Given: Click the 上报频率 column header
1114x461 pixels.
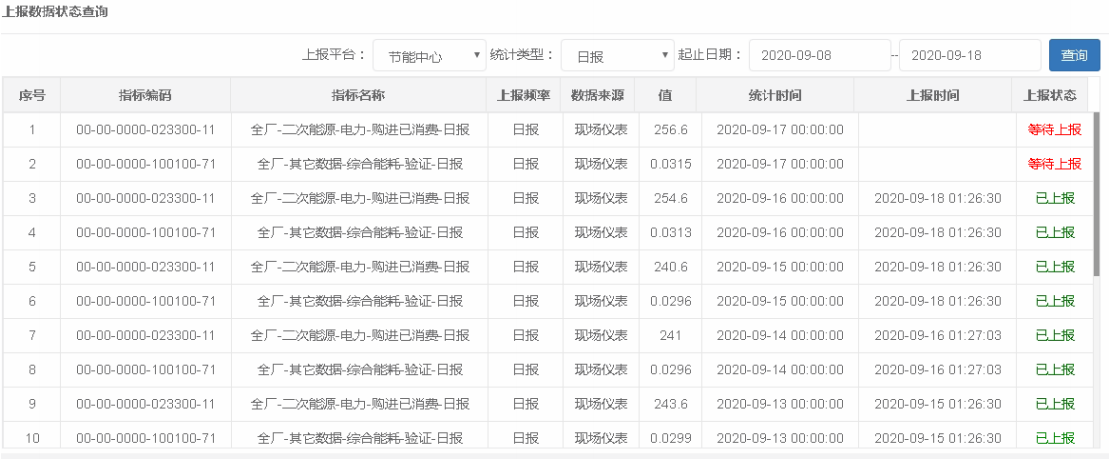Looking at the screenshot, I should click(524, 95).
